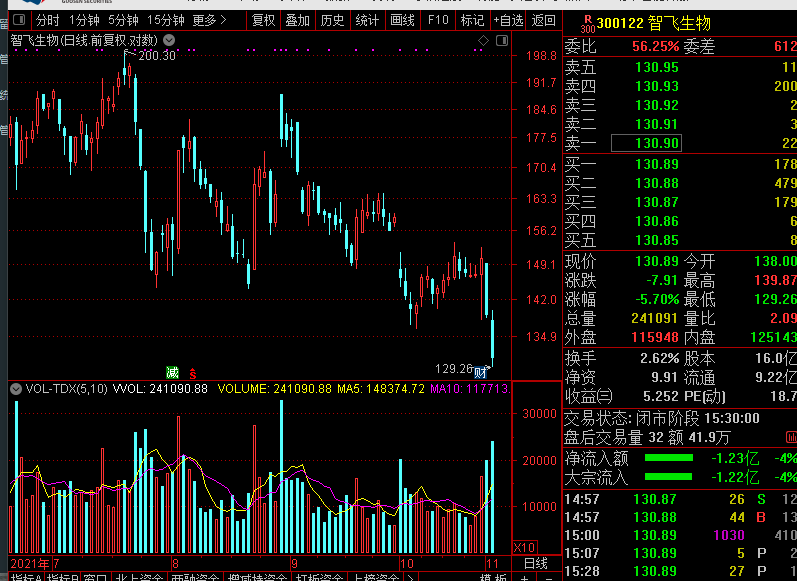Click the R 300 badge before stock code
The height and width of the screenshot is (581, 797).
[x=588, y=23]
